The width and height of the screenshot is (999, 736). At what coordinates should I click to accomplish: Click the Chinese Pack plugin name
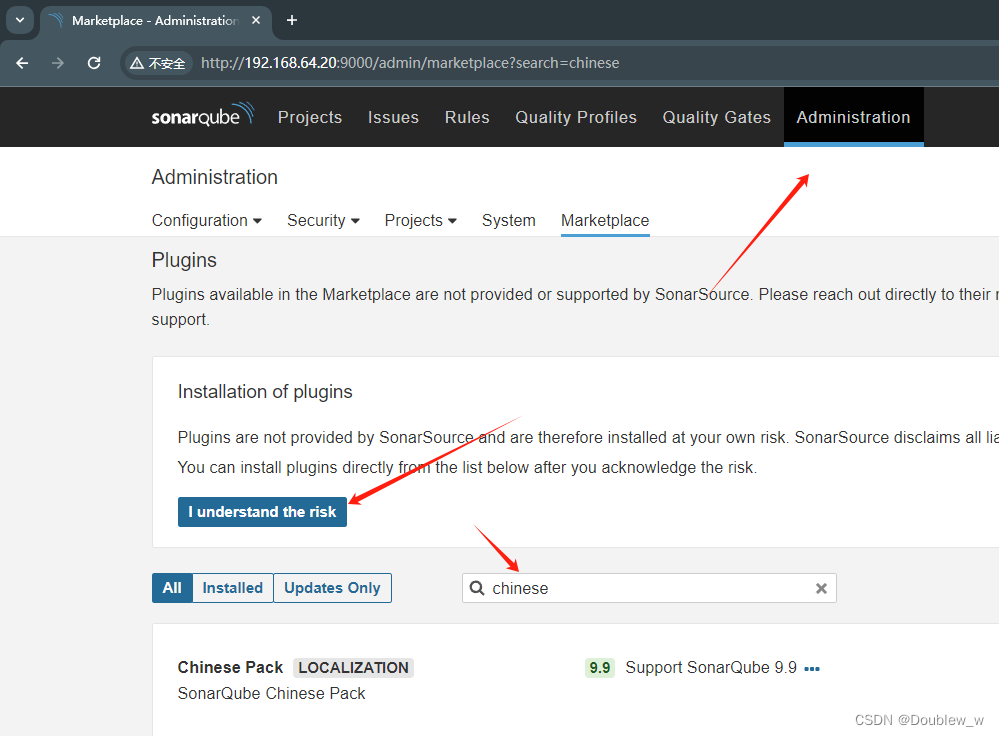point(230,667)
